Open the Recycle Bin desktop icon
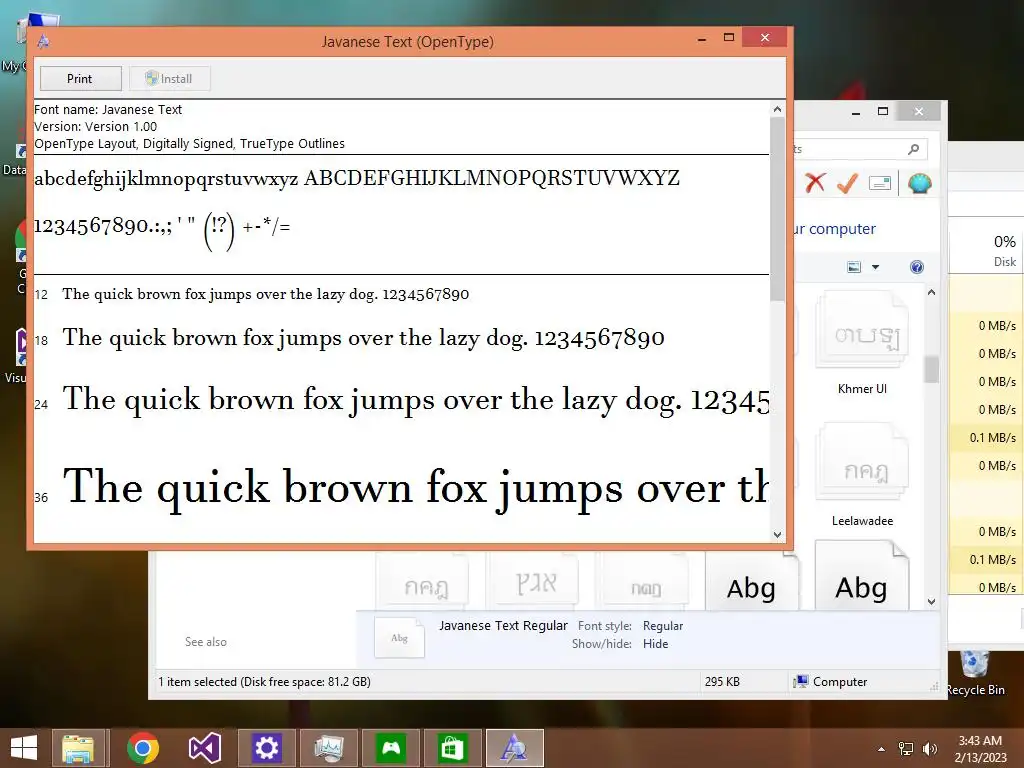This screenshot has width=1024, height=768. [x=976, y=673]
